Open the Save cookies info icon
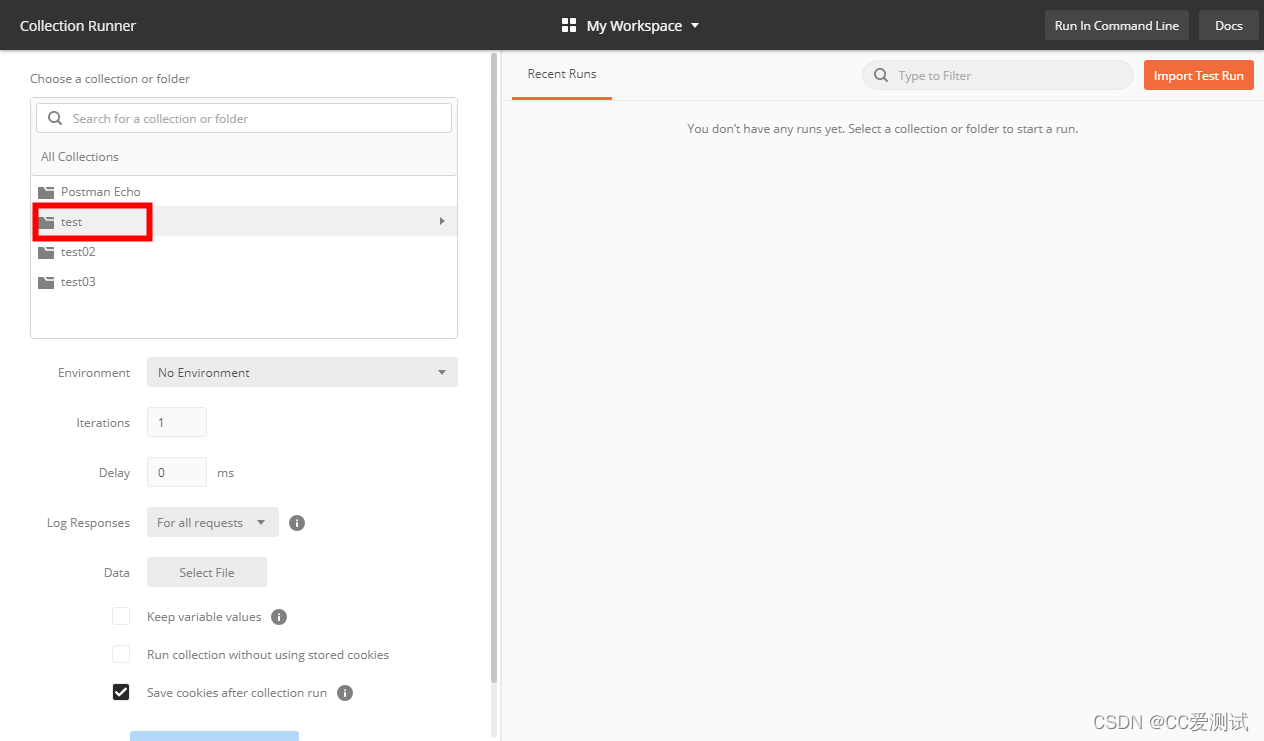1264x741 pixels. point(345,693)
